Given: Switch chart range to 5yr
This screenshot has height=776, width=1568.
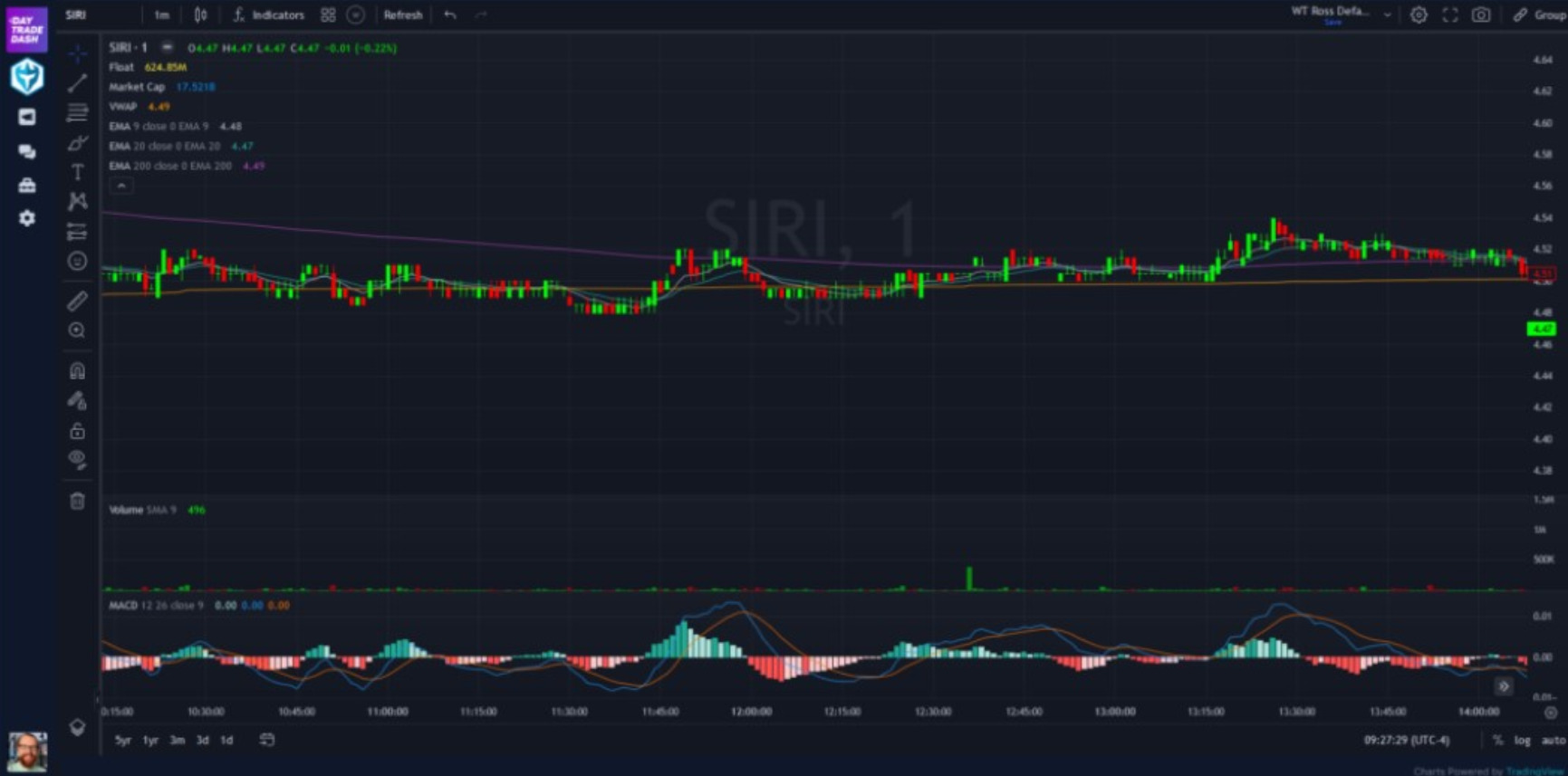Looking at the screenshot, I should click(123, 740).
